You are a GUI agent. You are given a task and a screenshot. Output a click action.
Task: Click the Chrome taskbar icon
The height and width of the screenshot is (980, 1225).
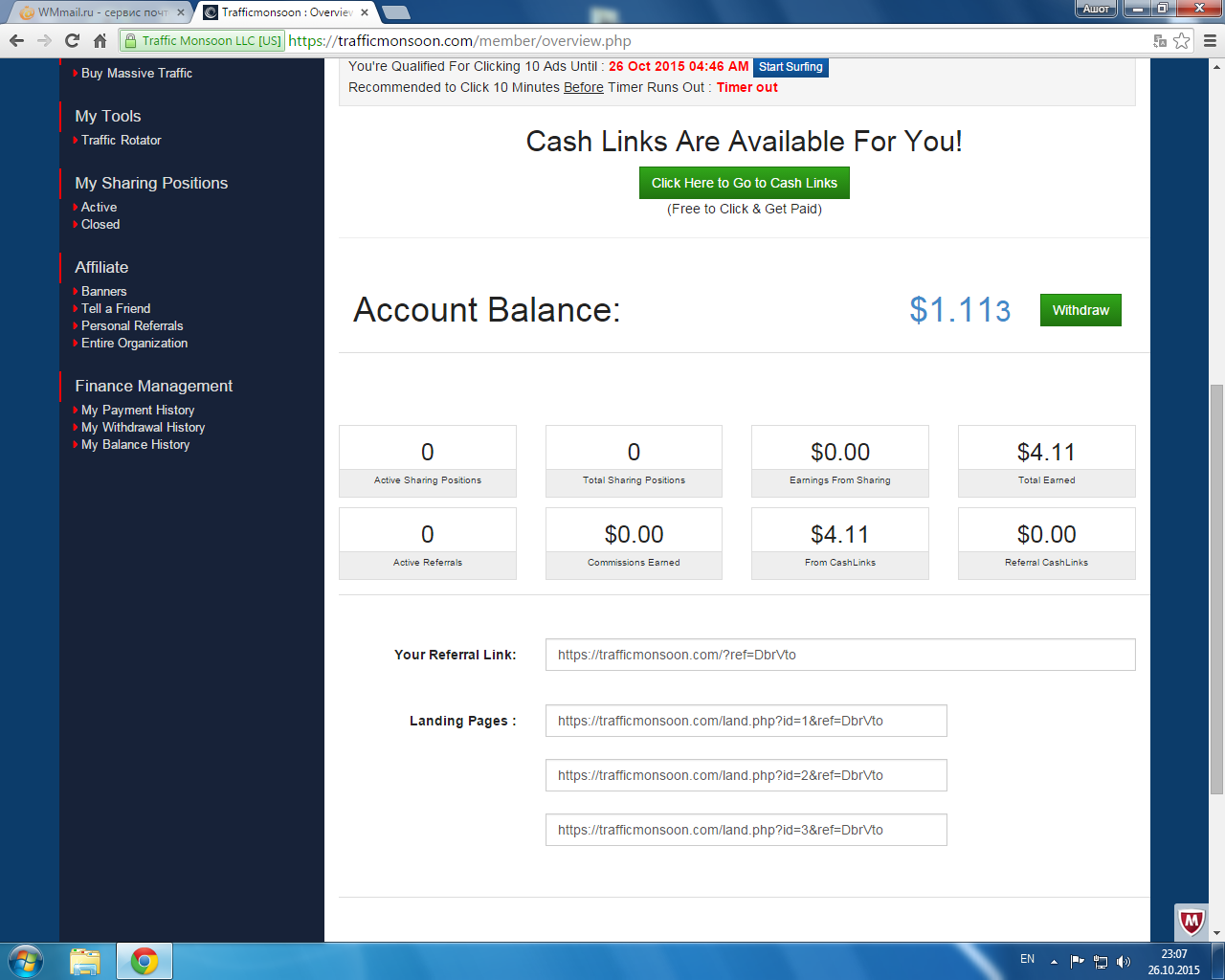coord(145,961)
